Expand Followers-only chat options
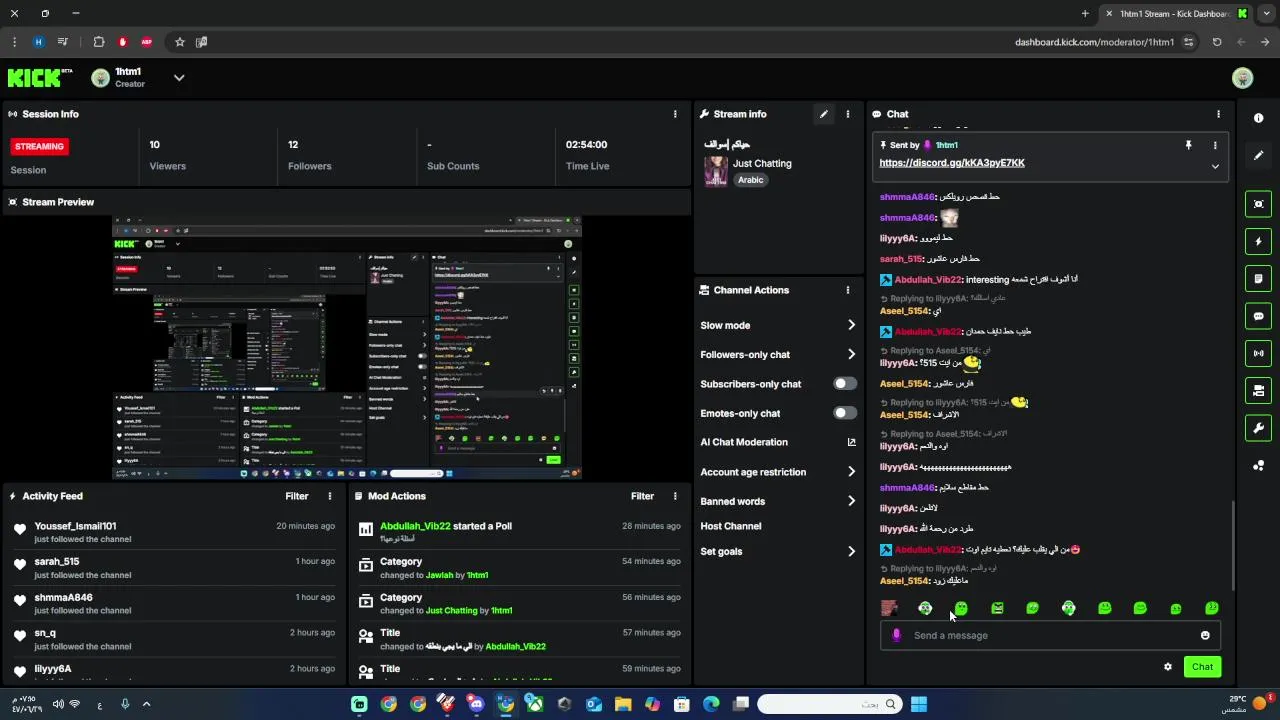This screenshot has height=720, width=1280. [x=852, y=354]
